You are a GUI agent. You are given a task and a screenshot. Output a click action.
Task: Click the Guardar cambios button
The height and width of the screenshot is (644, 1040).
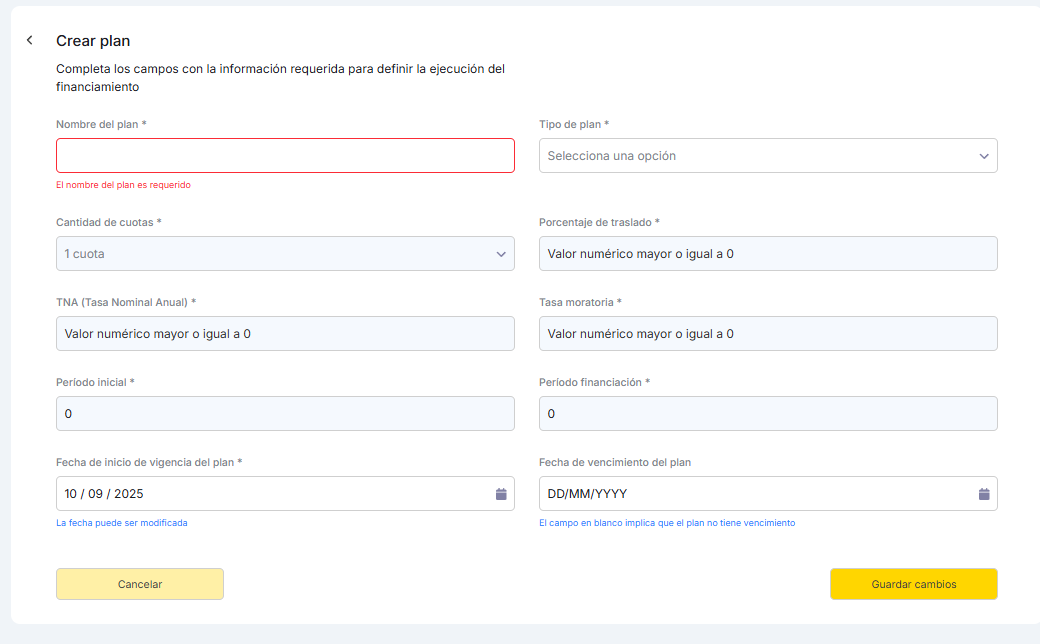click(x=913, y=584)
